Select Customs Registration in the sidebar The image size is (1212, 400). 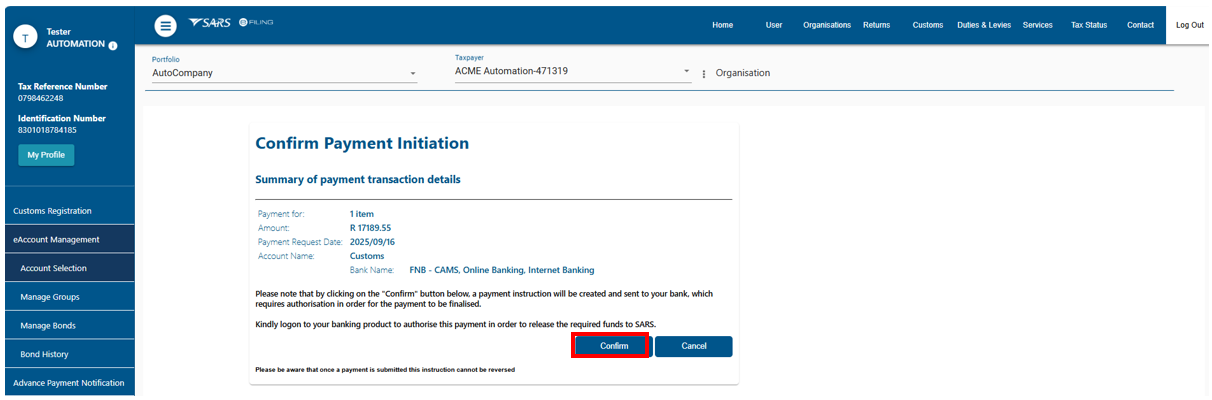[x=52, y=211]
